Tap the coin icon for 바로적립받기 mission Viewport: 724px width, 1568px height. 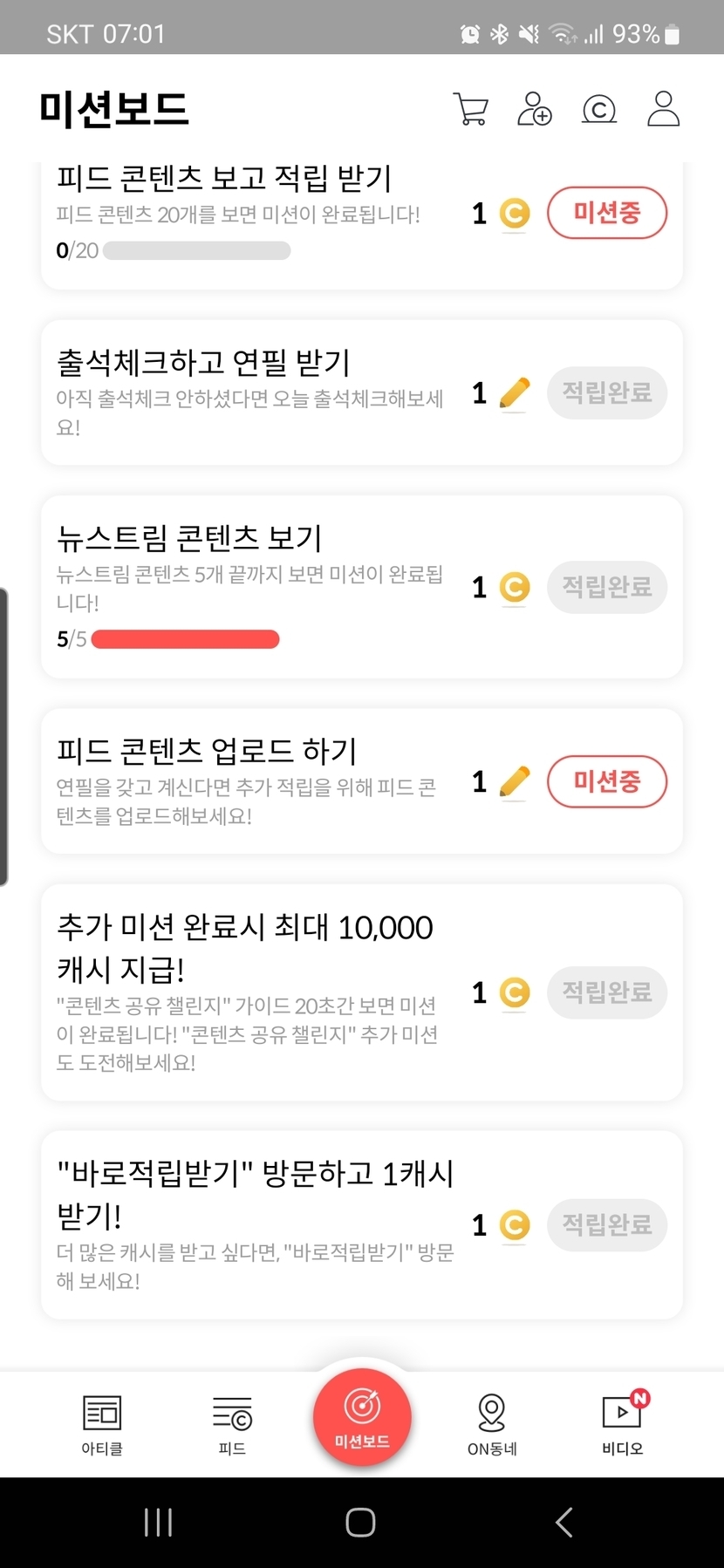point(515,1224)
